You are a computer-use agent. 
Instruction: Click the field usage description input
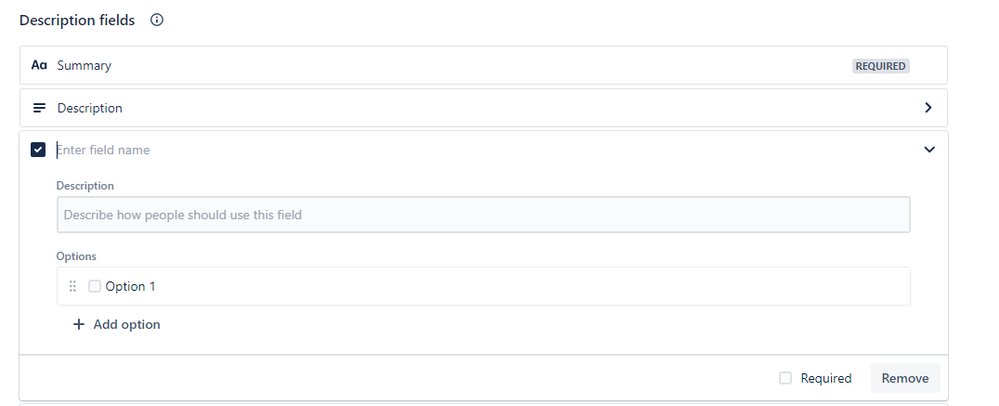[484, 215]
